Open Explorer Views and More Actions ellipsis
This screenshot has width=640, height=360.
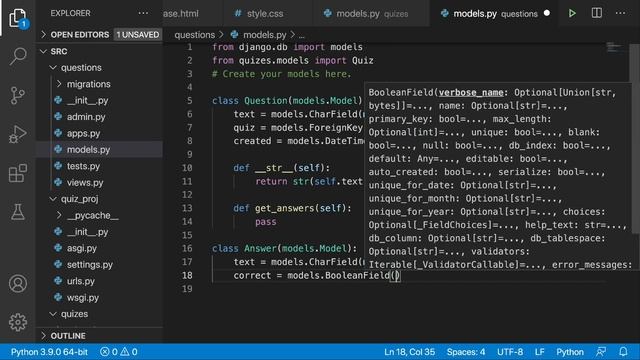[x=143, y=13]
